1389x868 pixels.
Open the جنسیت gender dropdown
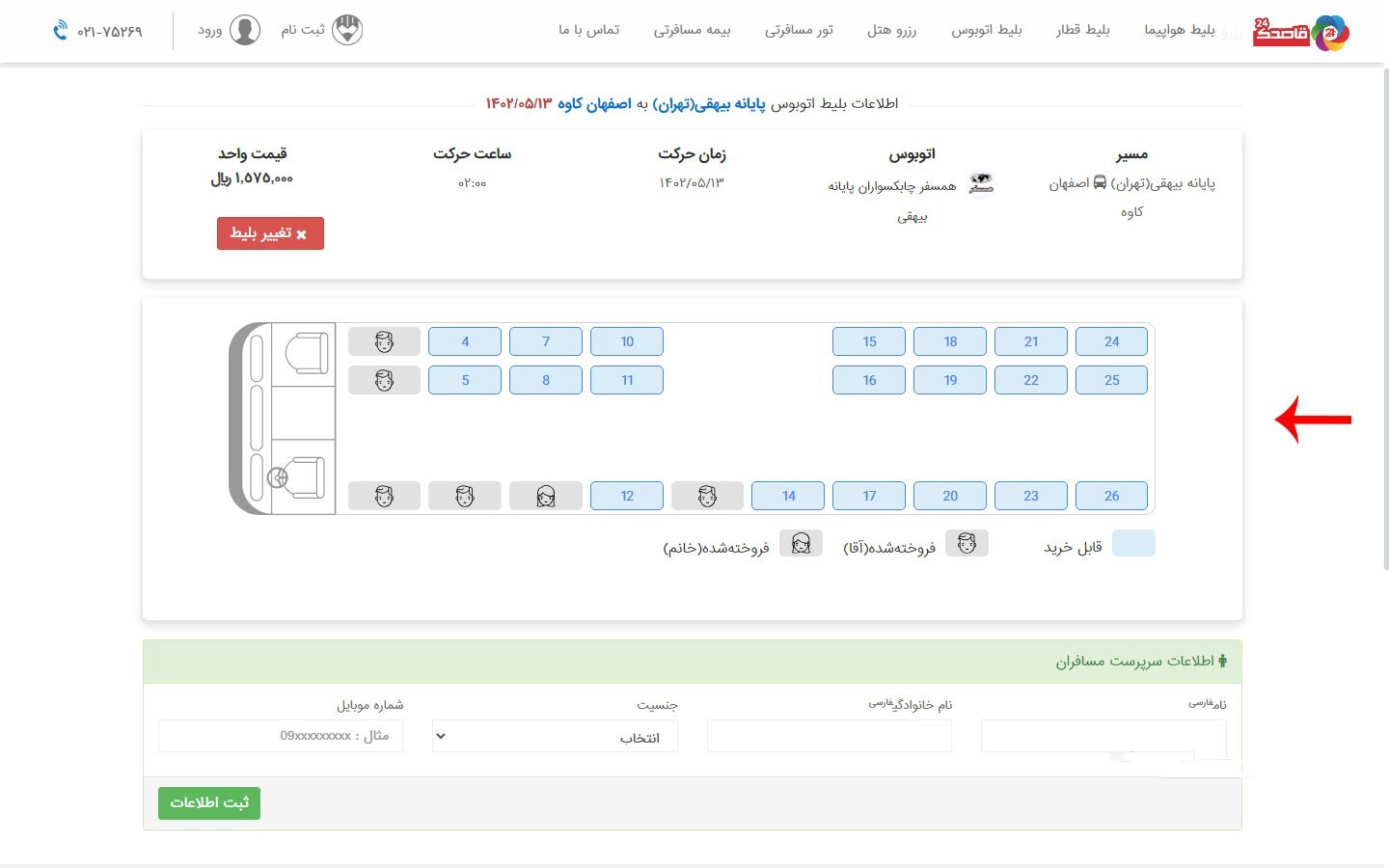click(555, 736)
